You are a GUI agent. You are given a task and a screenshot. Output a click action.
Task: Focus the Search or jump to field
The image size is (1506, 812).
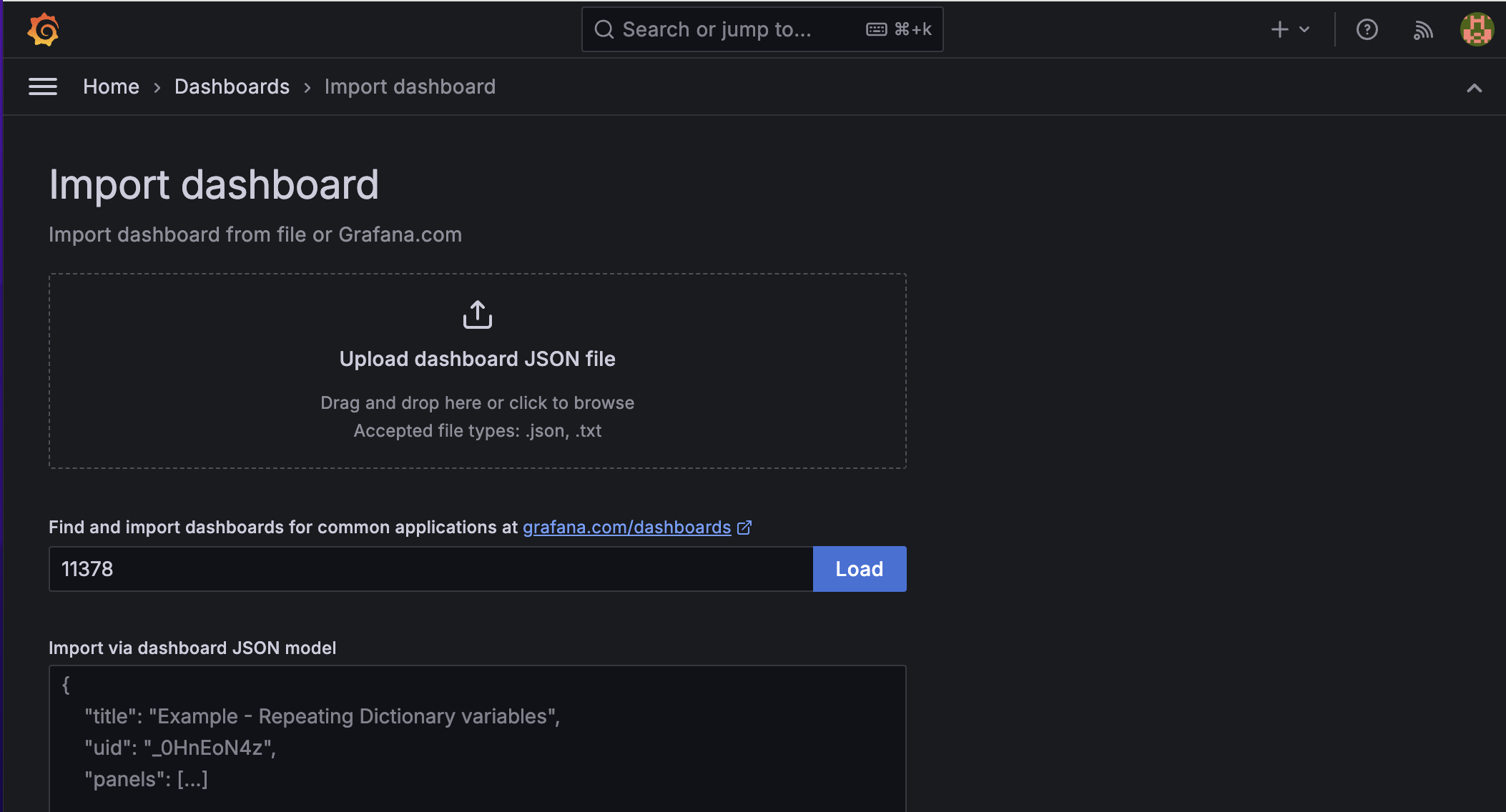coord(762,29)
